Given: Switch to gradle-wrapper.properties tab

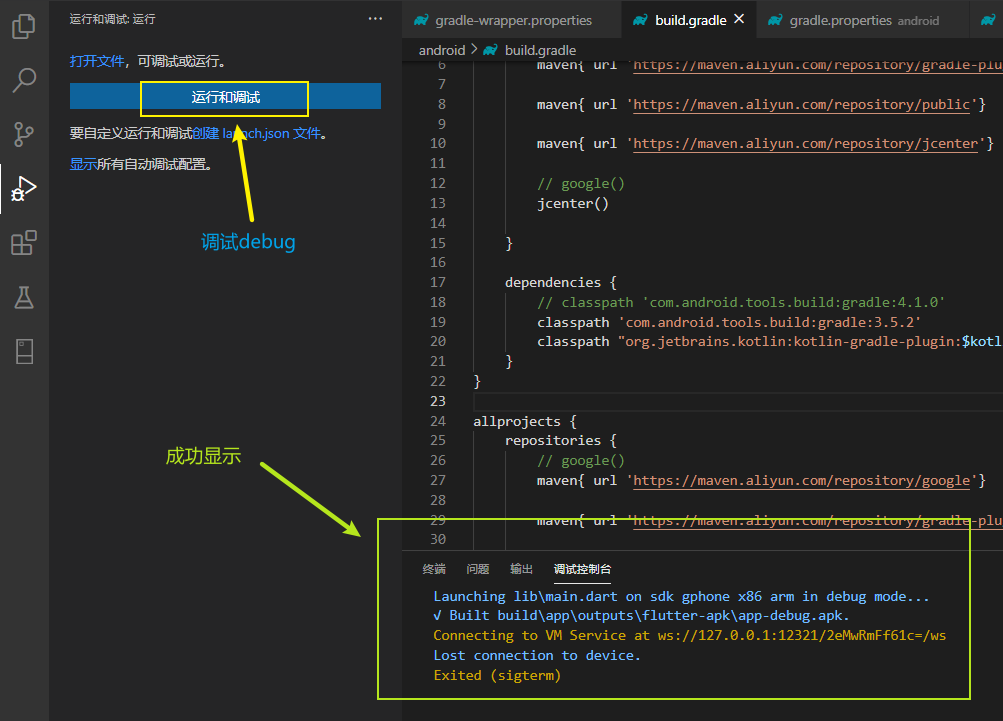Looking at the screenshot, I should click(x=513, y=20).
